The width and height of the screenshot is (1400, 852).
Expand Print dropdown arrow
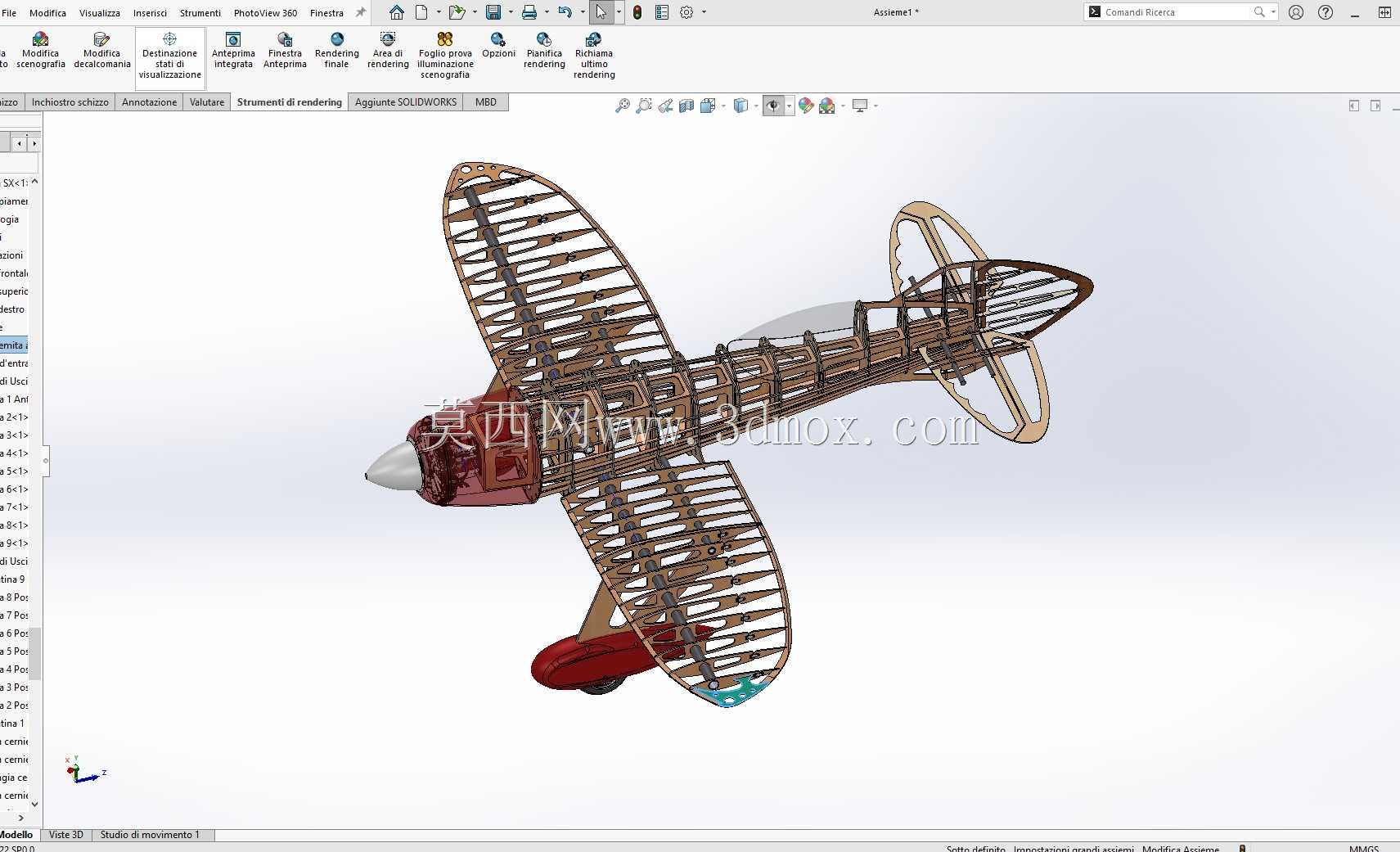[547, 12]
